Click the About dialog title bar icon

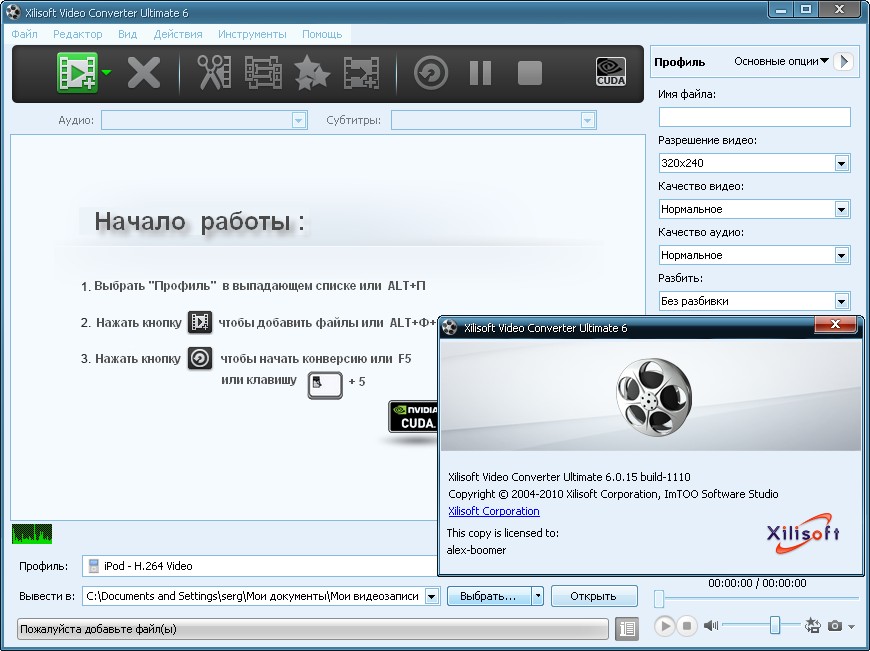pyautogui.click(x=449, y=327)
